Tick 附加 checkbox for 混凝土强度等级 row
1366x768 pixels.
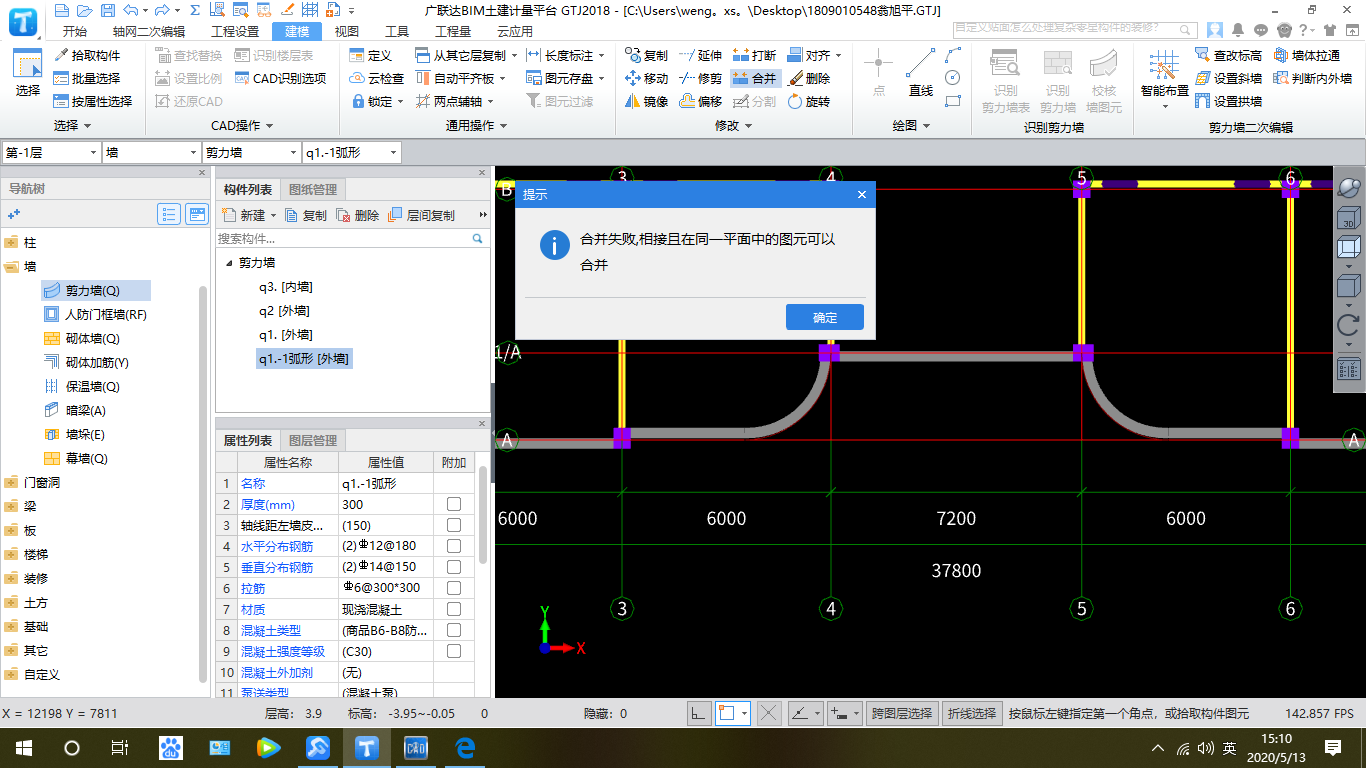[454, 651]
